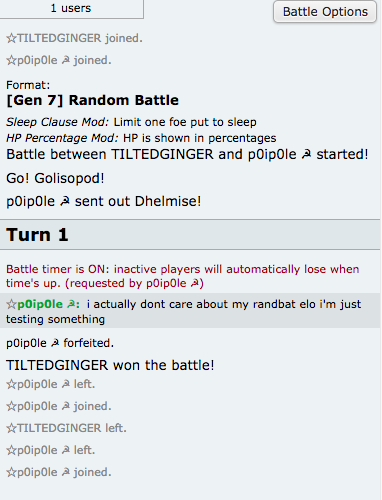Click TILTEDGINGER won the battle text
382x500 pixels.
click(110, 365)
